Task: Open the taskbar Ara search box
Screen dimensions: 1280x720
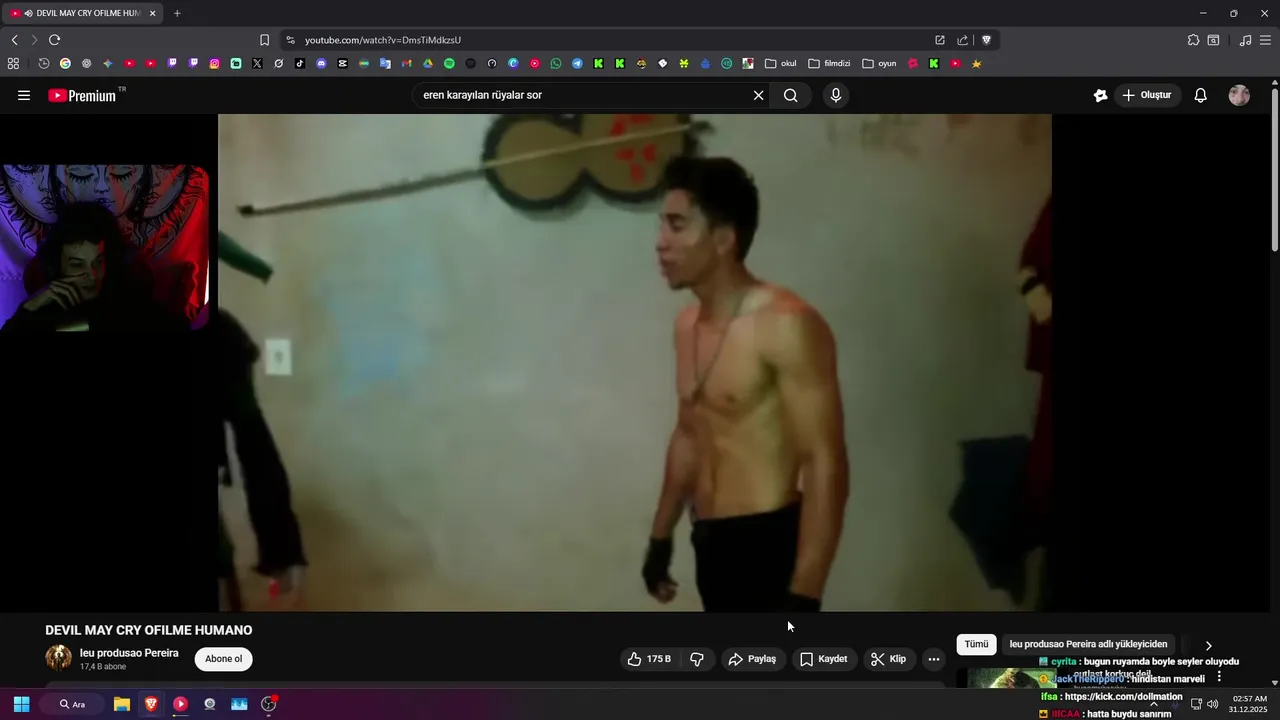Action: [72, 704]
